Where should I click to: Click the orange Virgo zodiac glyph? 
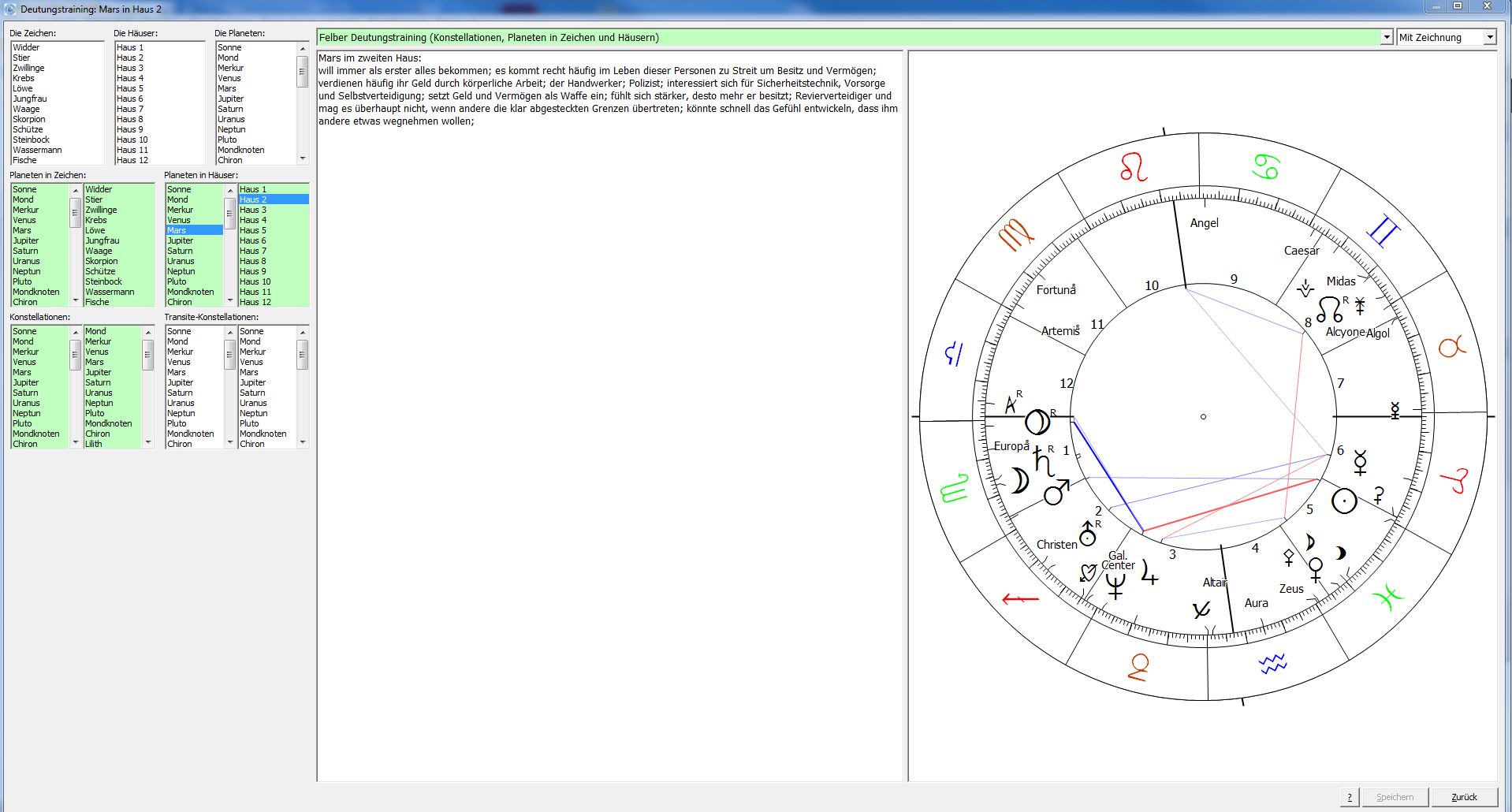click(x=1015, y=234)
